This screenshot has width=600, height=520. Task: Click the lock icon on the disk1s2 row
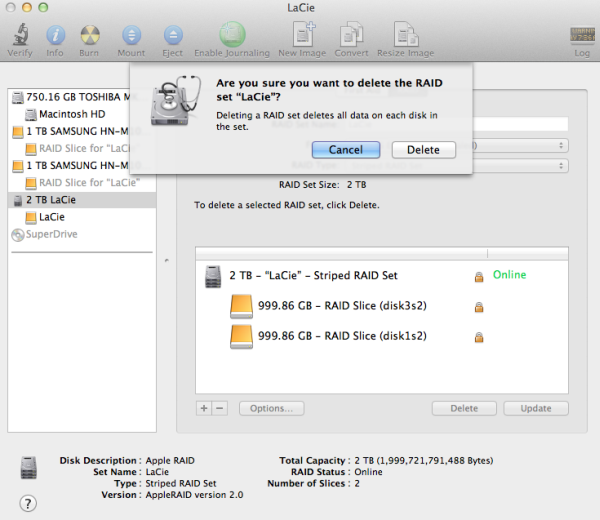pos(479,337)
